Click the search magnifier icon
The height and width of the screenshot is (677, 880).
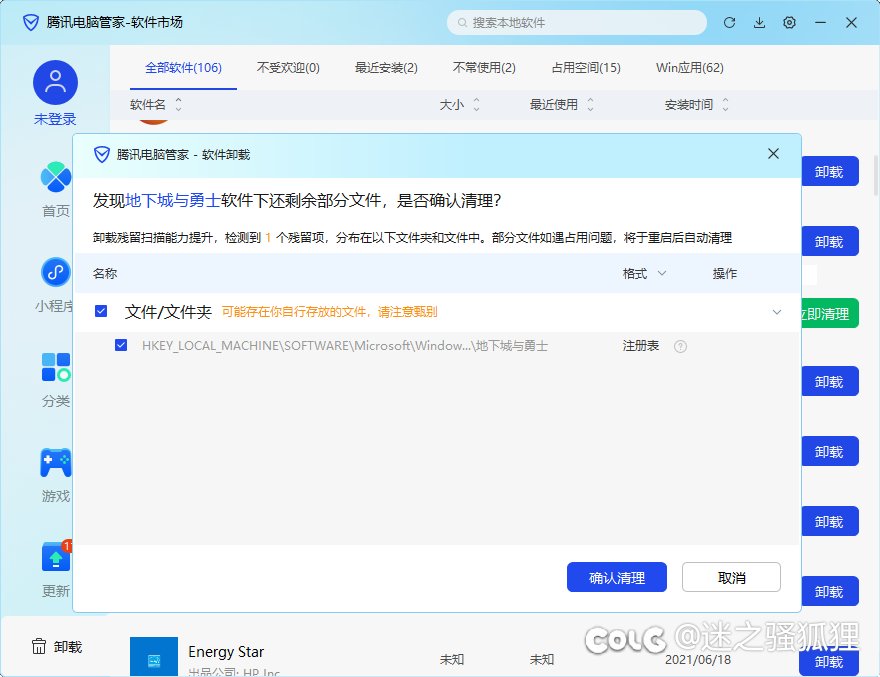coord(462,22)
